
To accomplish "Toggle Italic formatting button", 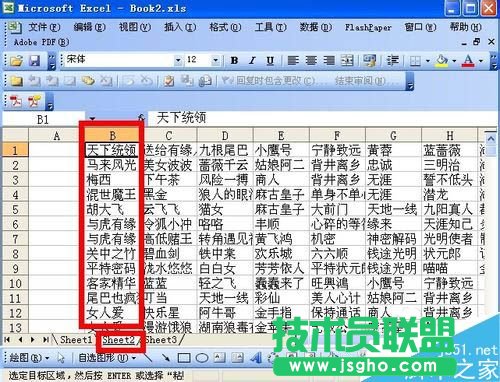I will coord(252,61).
